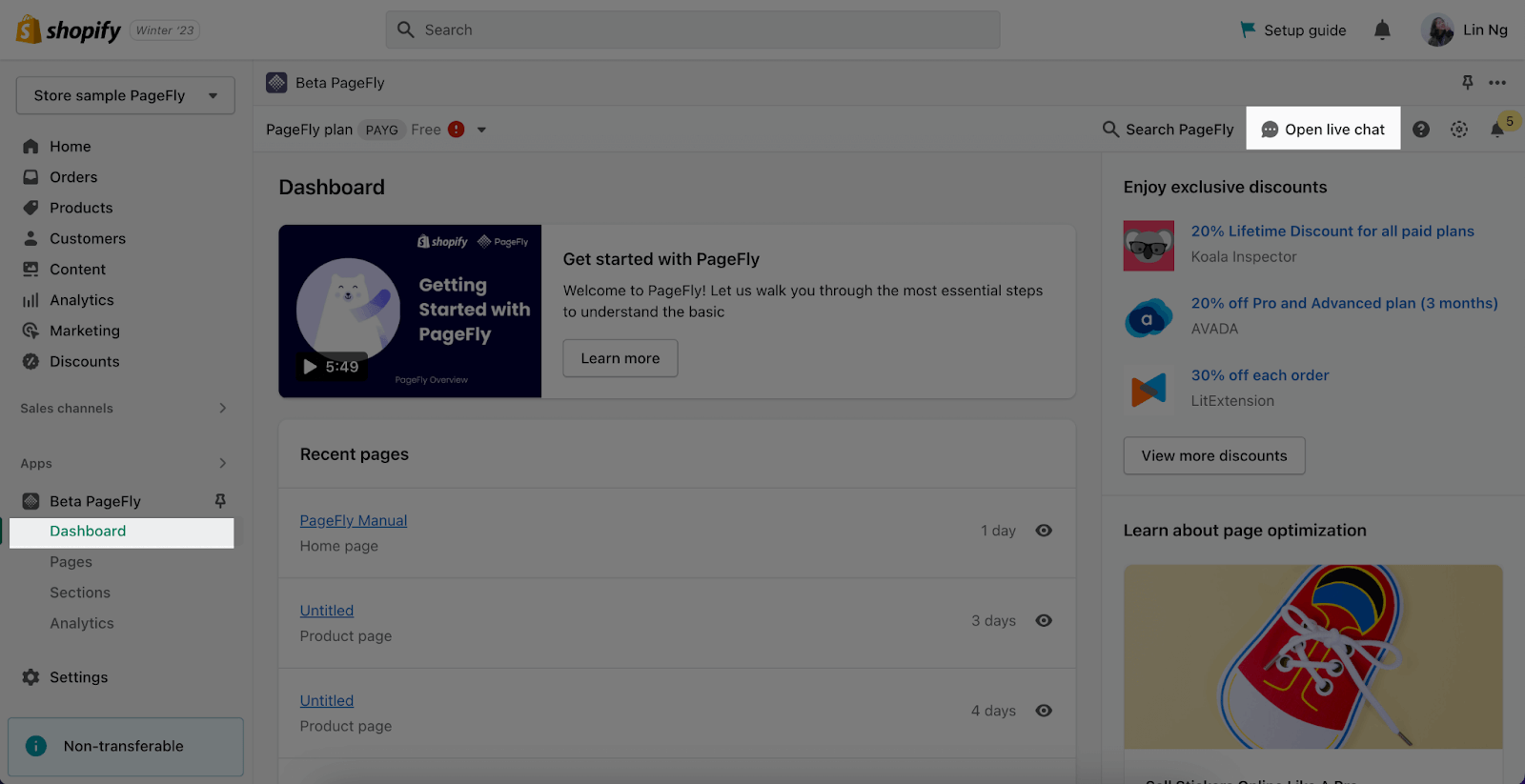Click the Setup guide text
The height and width of the screenshot is (784, 1525).
[x=1305, y=30]
